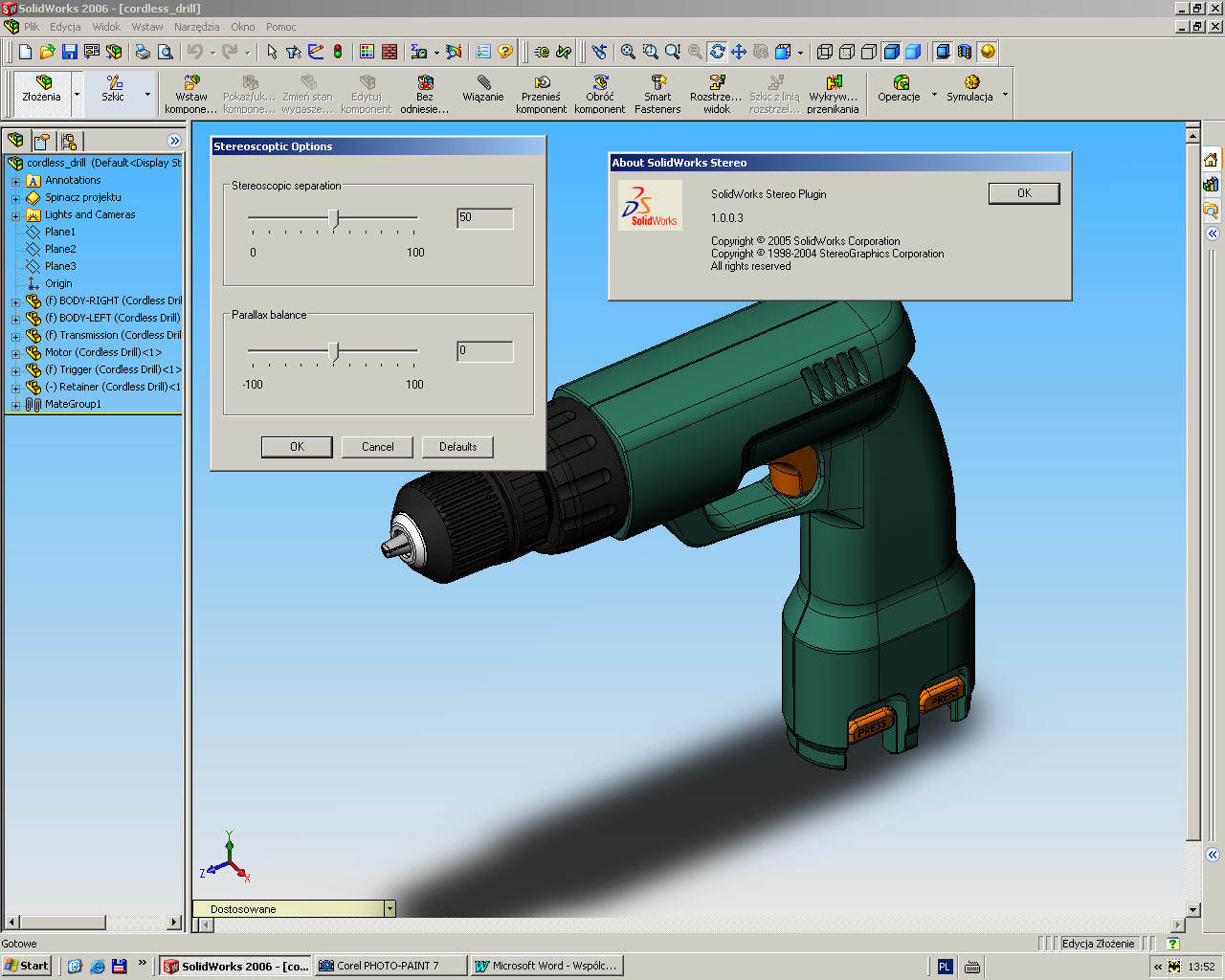Select the Przenieś komponent tool

(542, 94)
